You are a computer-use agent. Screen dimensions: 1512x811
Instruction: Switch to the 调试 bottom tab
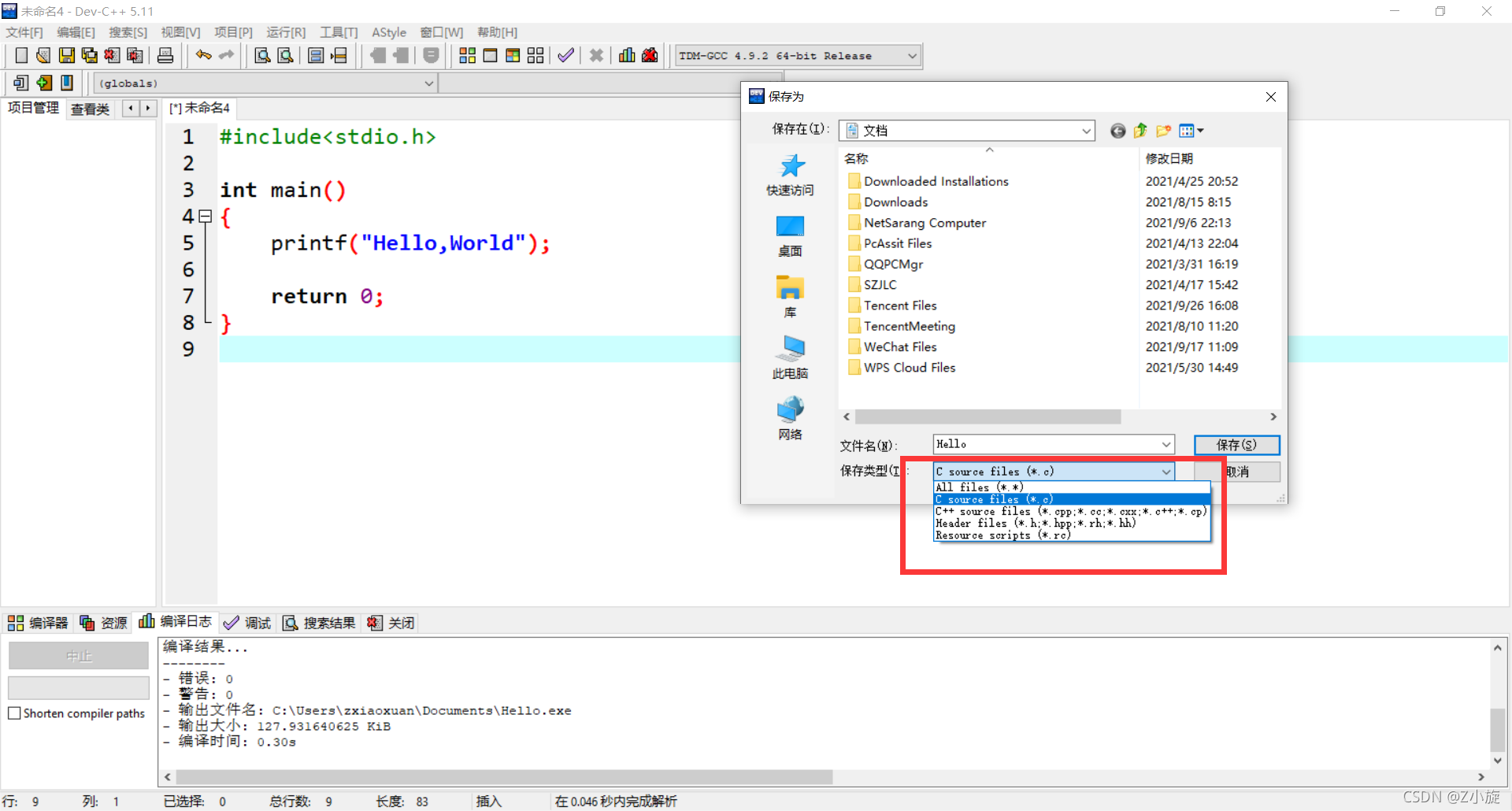tap(247, 623)
